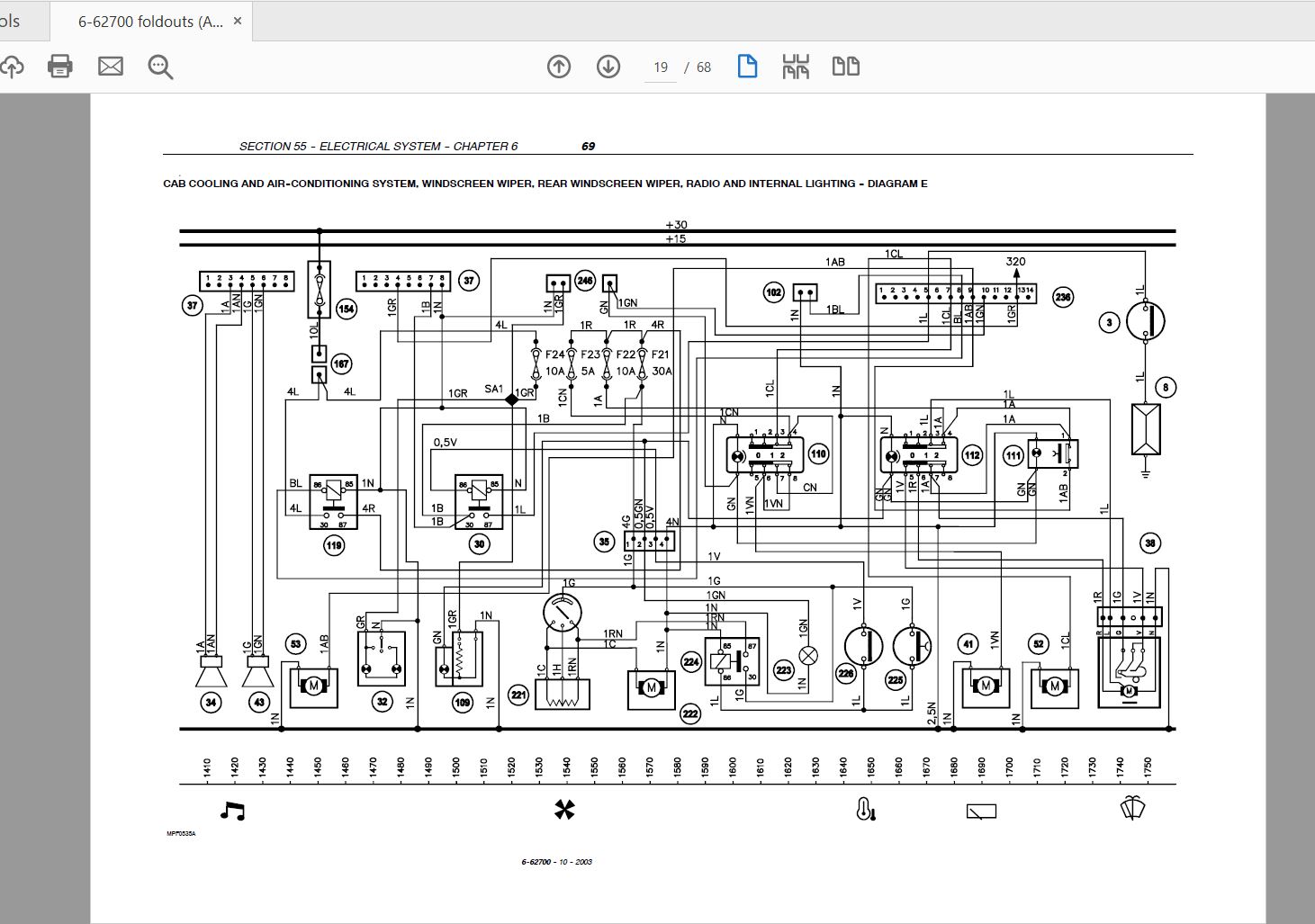This screenshot has width=1315, height=924.
Task: Click the upload to cloud icon
Action: (11, 67)
